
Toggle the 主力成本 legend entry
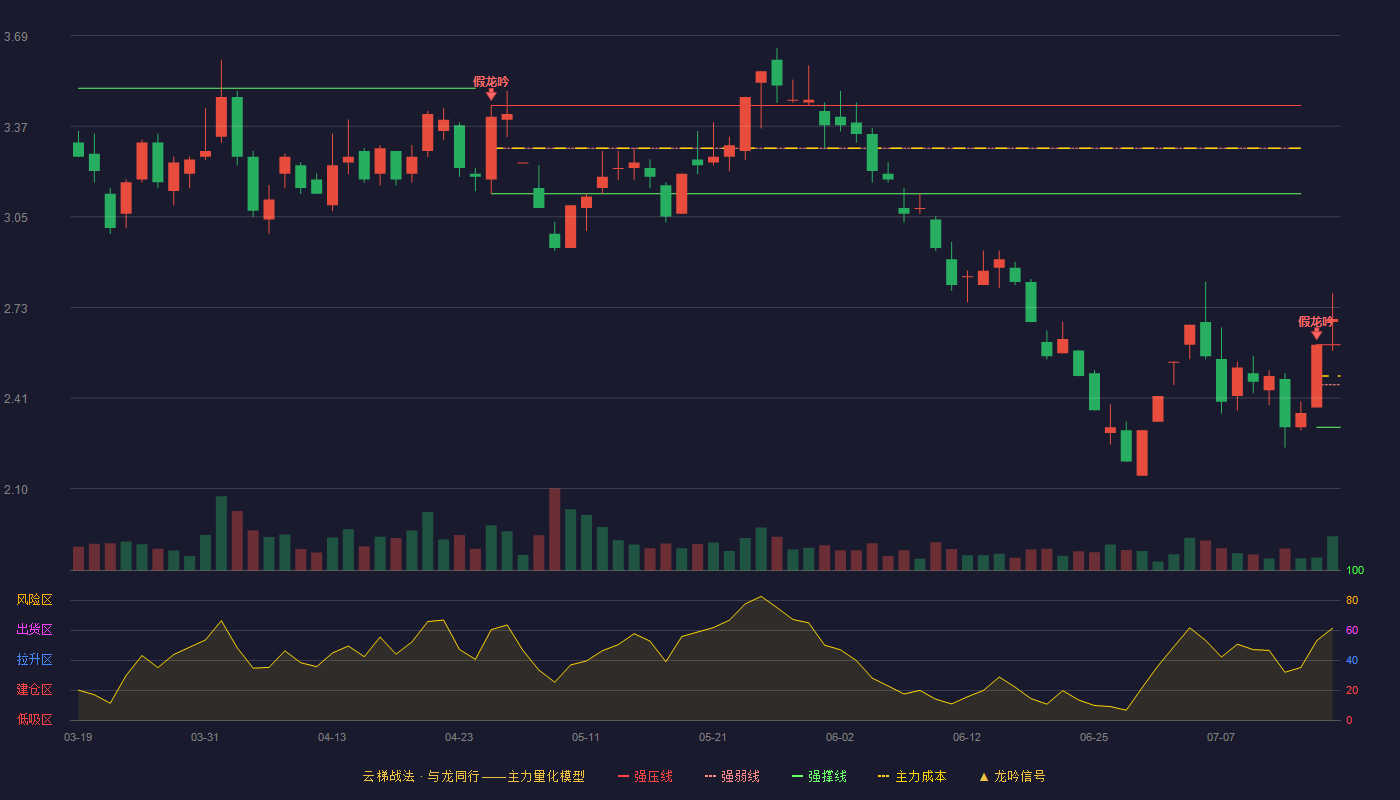click(911, 777)
